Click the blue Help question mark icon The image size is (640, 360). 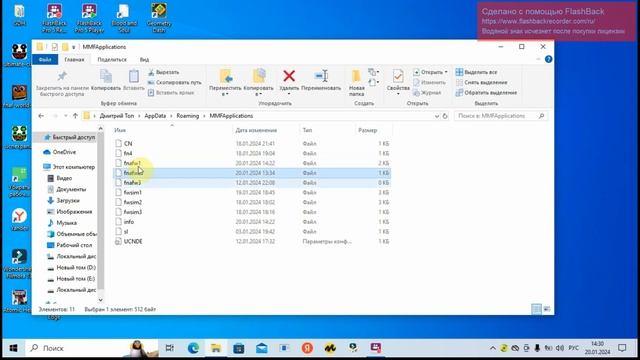tap(549, 59)
